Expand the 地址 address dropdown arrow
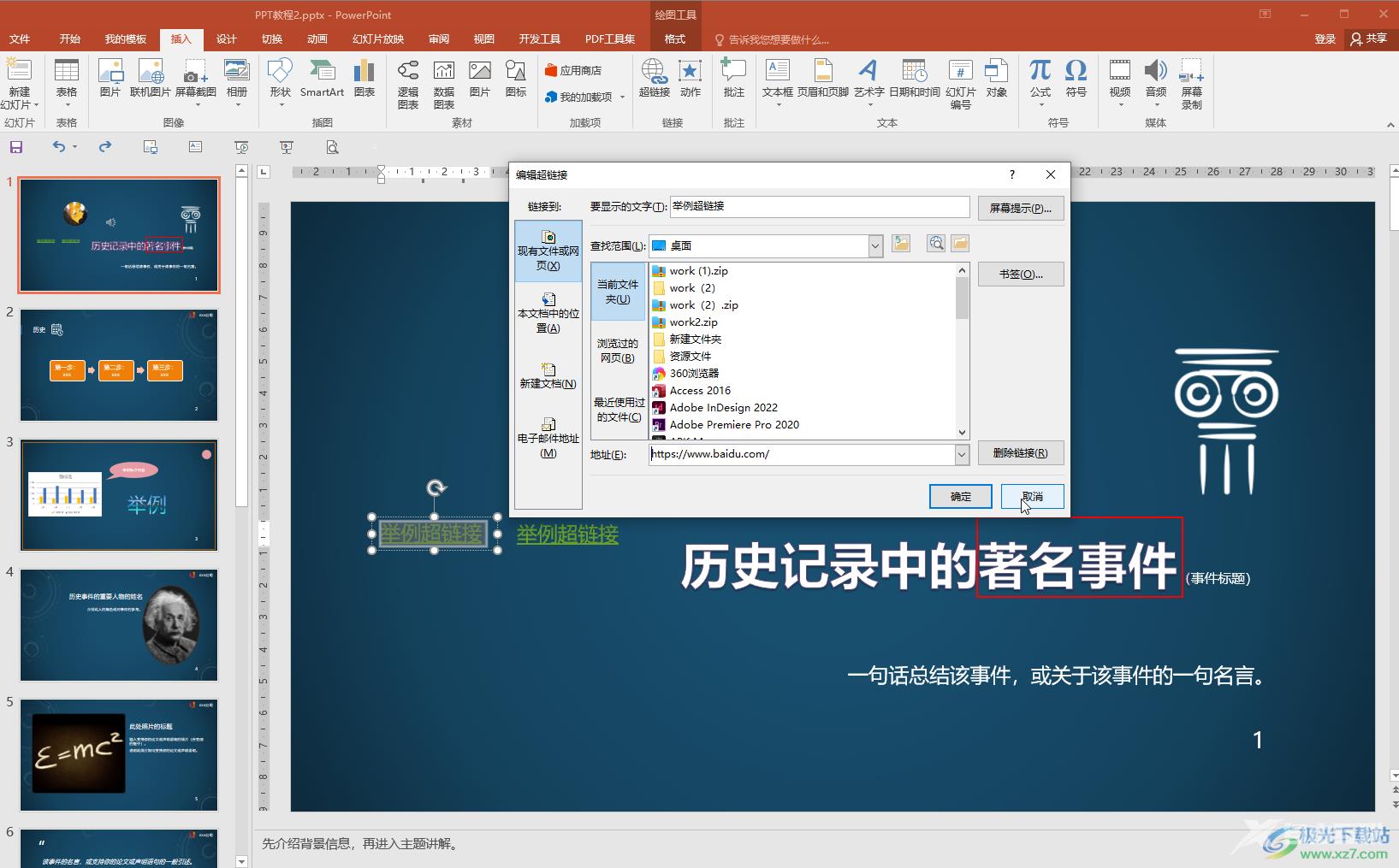This screenshot has height=868, width=1399. [962, 455]
